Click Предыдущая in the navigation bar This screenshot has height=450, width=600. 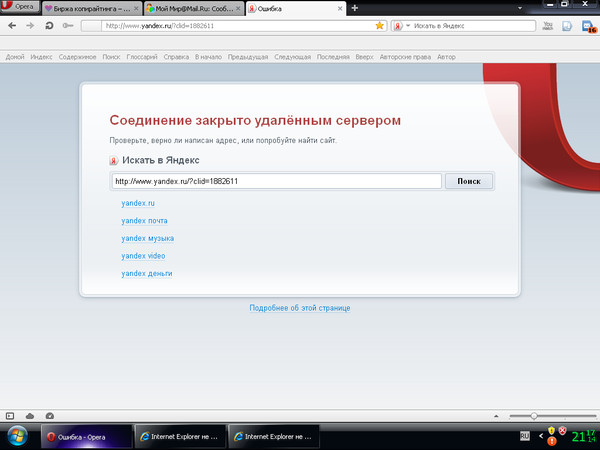pos(248,57)
